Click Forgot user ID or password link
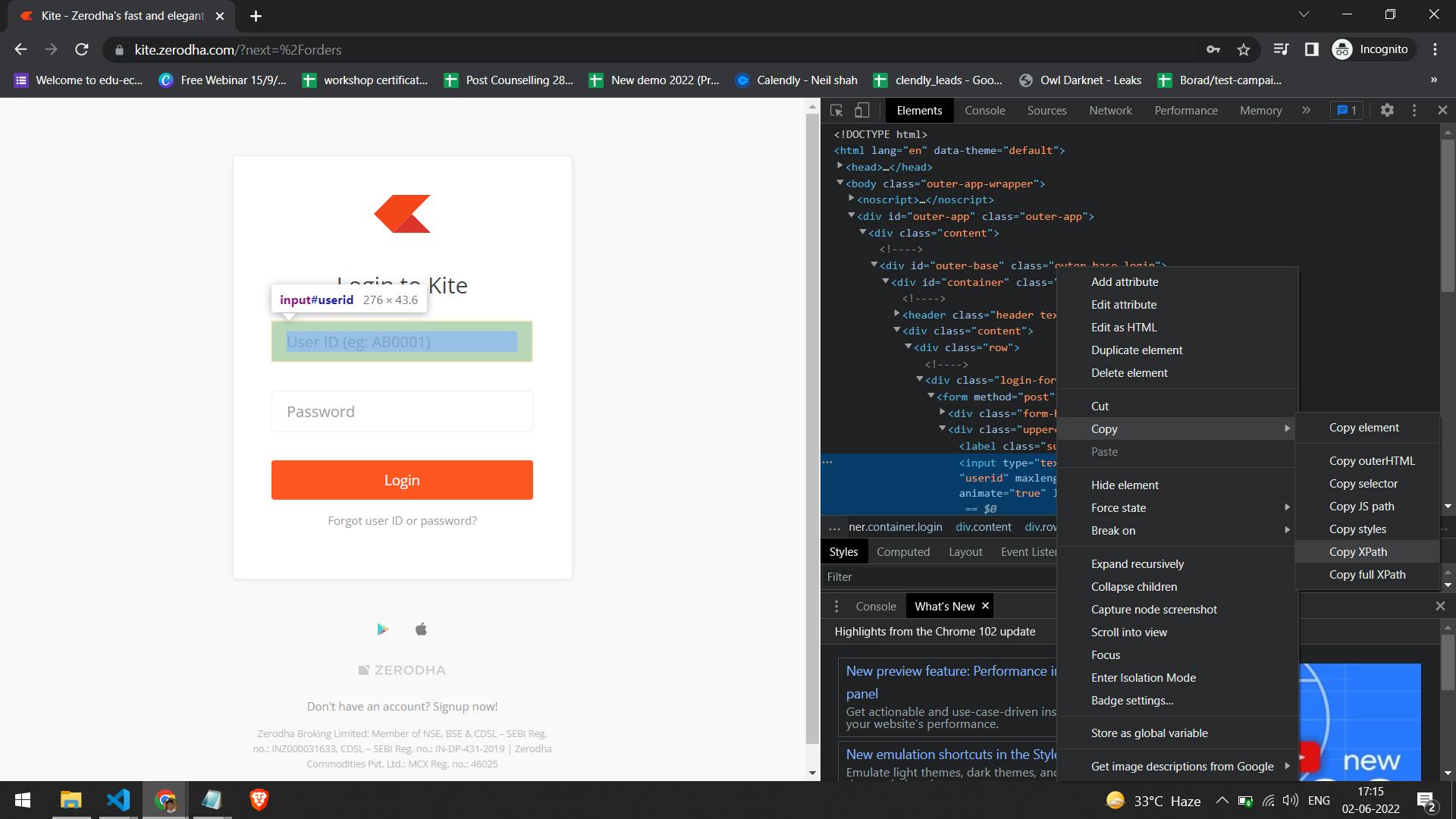The width and height of the screenshot is (1456, 819). pos(402,520)
